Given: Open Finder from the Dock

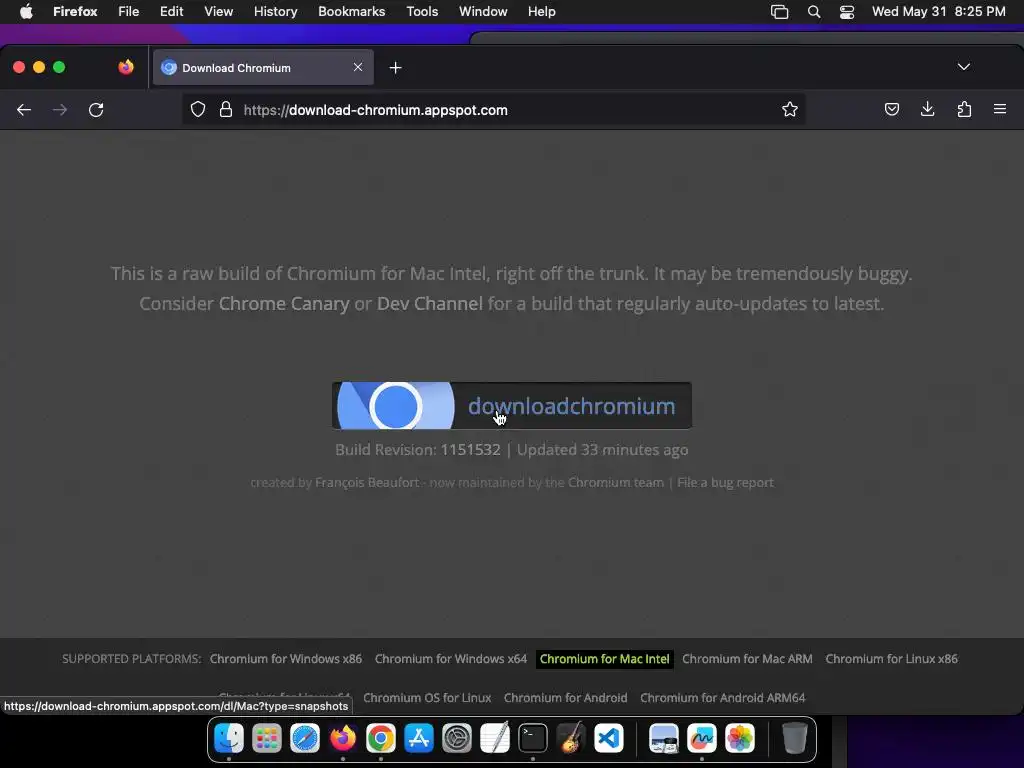Looking at the screenshot, I should pyautogui.click(x=229, y=739).
